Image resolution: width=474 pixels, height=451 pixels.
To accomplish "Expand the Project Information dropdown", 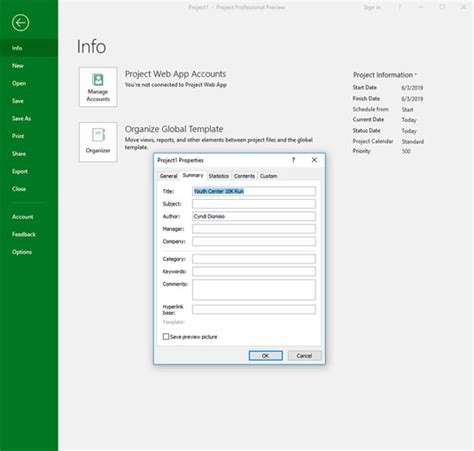I will point(385,75).
